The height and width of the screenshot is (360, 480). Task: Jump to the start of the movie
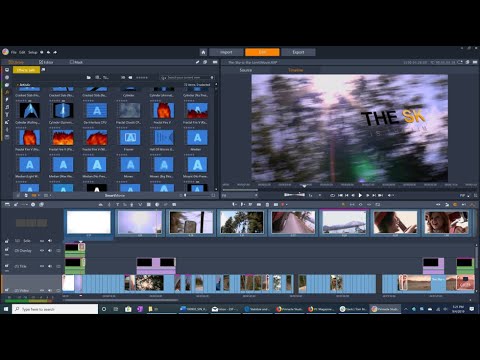pyautogui.click(x=340, y=195)
